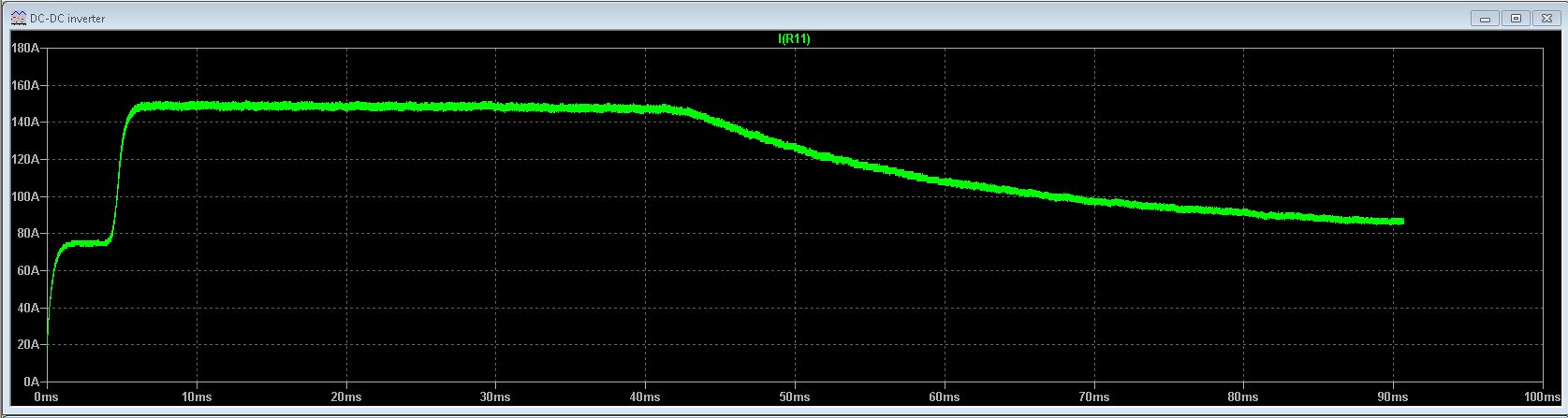Click the 70ms time axis label
Image resolution: width=1568 pixels, height=418 pixels.
(x=1094, y=397)
